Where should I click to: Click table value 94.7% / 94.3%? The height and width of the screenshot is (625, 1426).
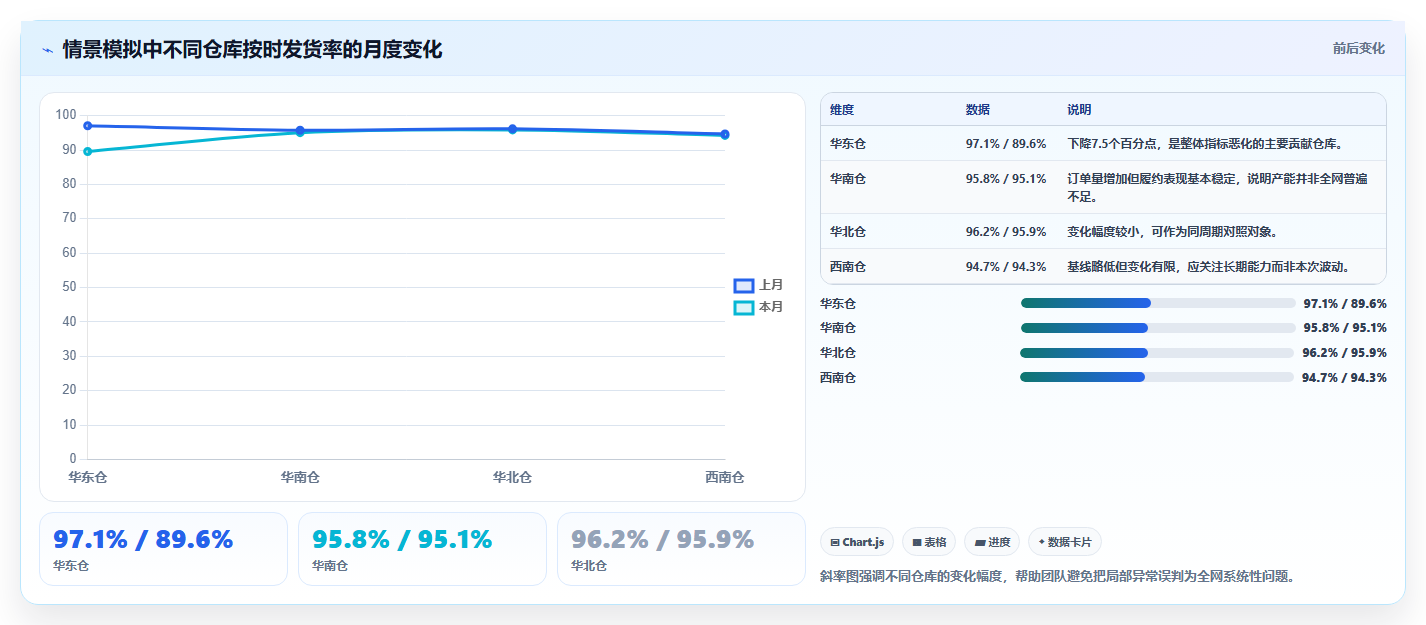click(x=1006, y=267)
